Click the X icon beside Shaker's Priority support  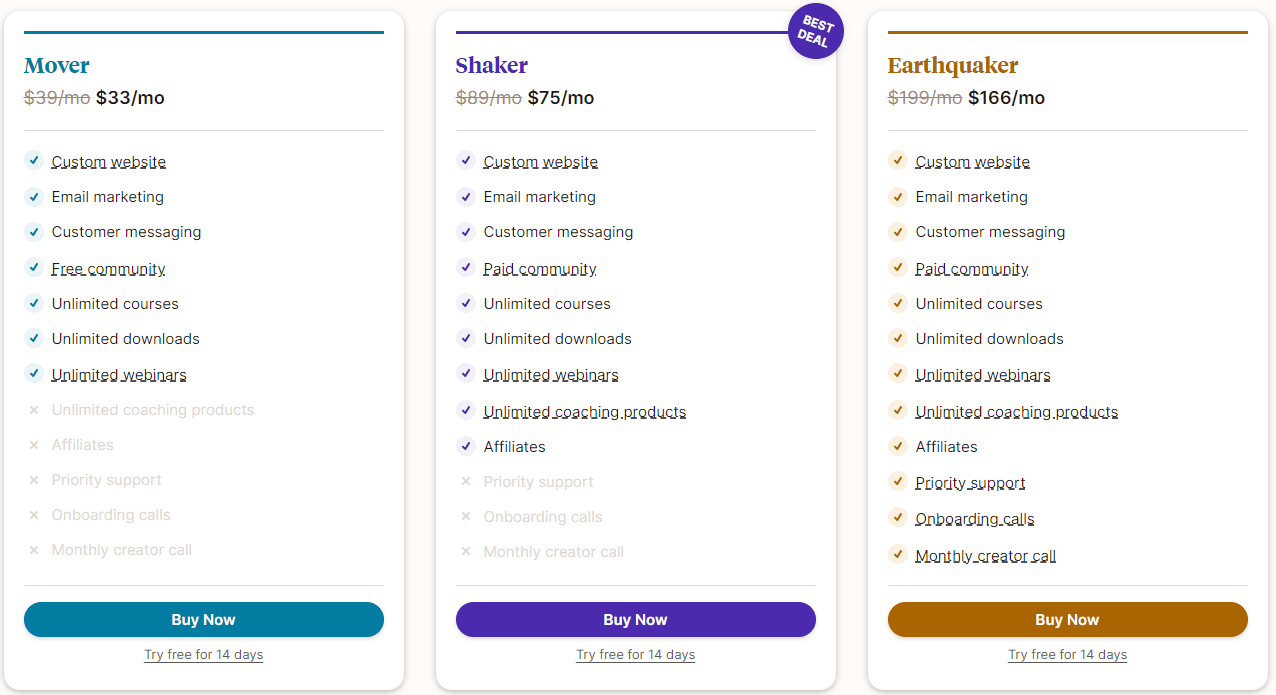[x=466, y=482]
